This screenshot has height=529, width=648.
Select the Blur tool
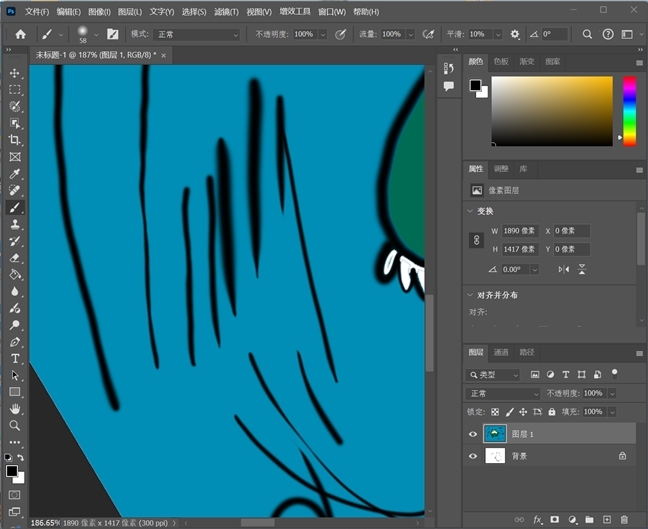(x=15, y=291)
